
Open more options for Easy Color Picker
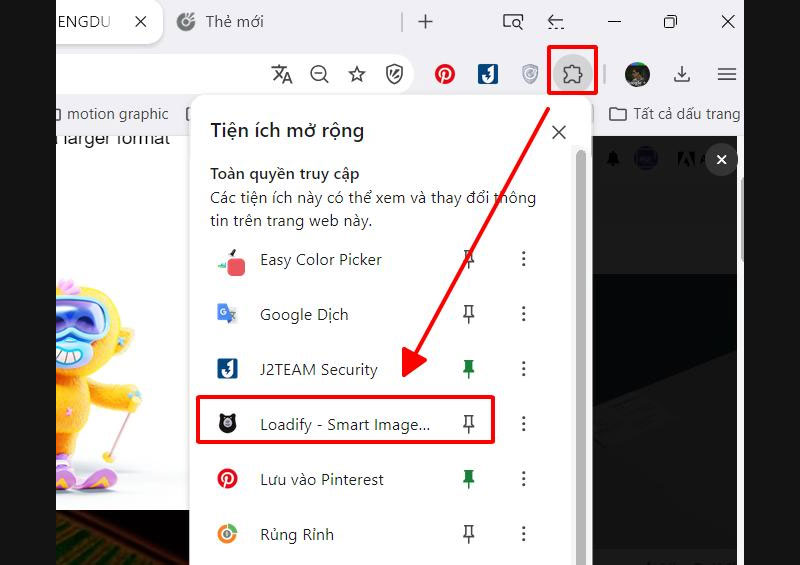click(x=523, y=259)
